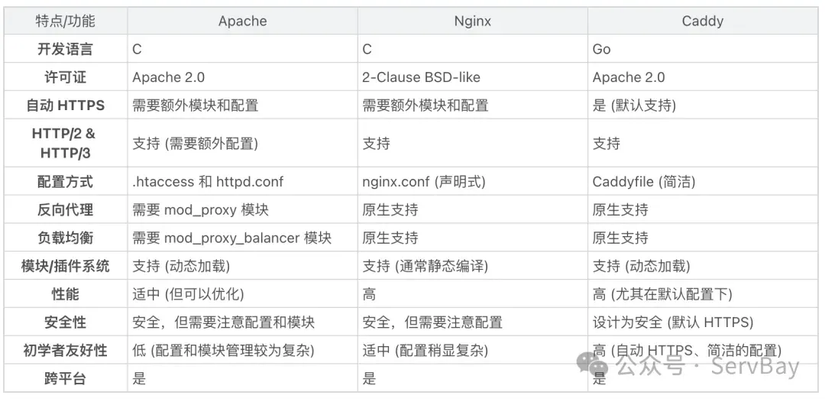Click the 特点/功能 header cell
The image size is (825, 399).
65,21
